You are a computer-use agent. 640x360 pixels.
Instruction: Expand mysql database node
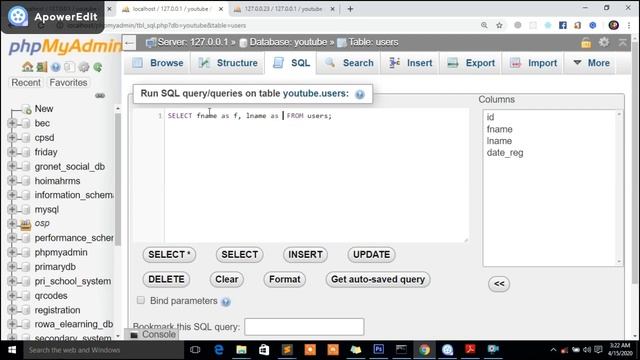click(12, 209)
